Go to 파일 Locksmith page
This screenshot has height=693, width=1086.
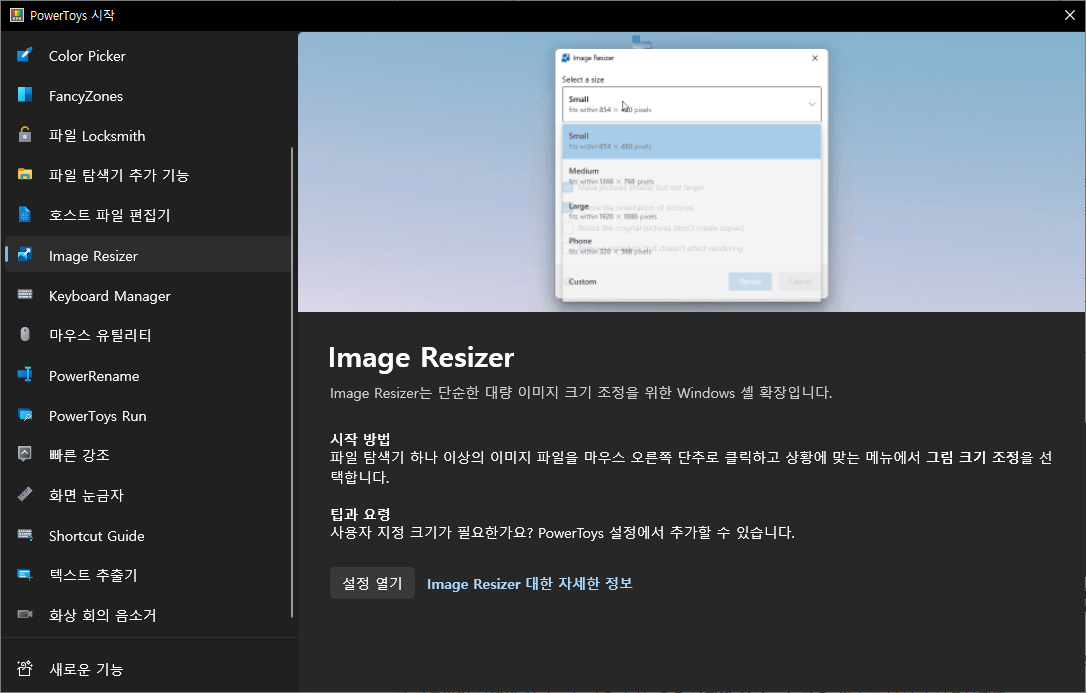pyautogui.click(x=148, y=136)
